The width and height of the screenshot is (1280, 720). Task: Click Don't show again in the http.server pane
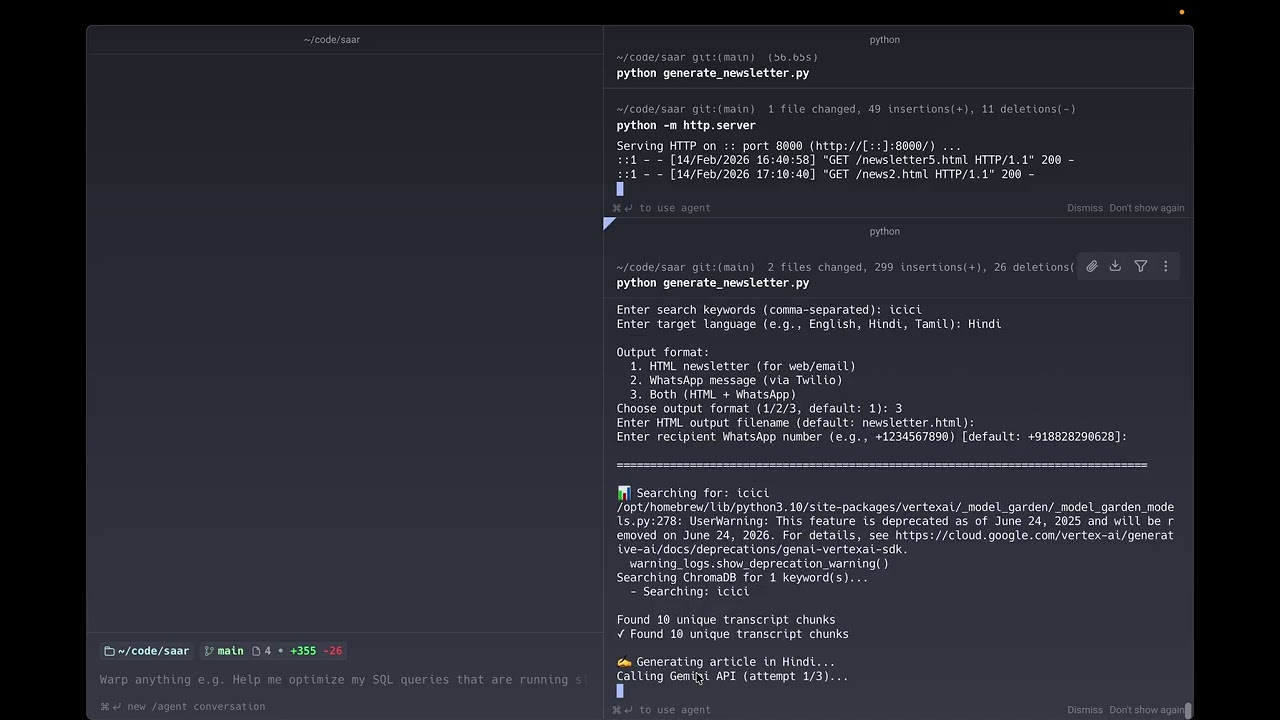point(1146,208)
